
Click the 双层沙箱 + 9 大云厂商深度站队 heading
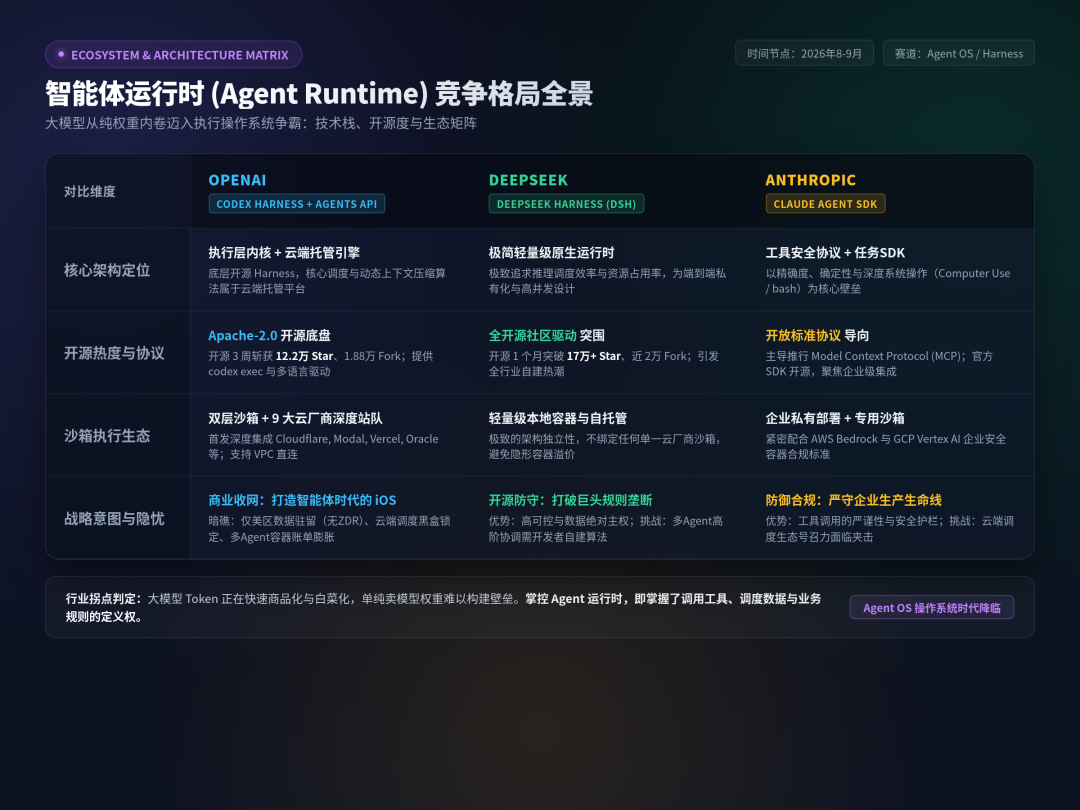tap(295, 418)
